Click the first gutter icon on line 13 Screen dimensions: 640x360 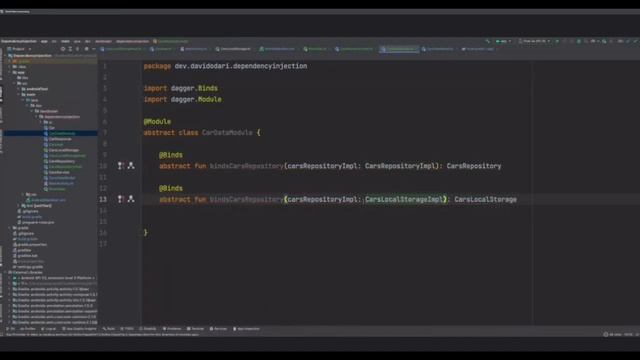point(120,199)
